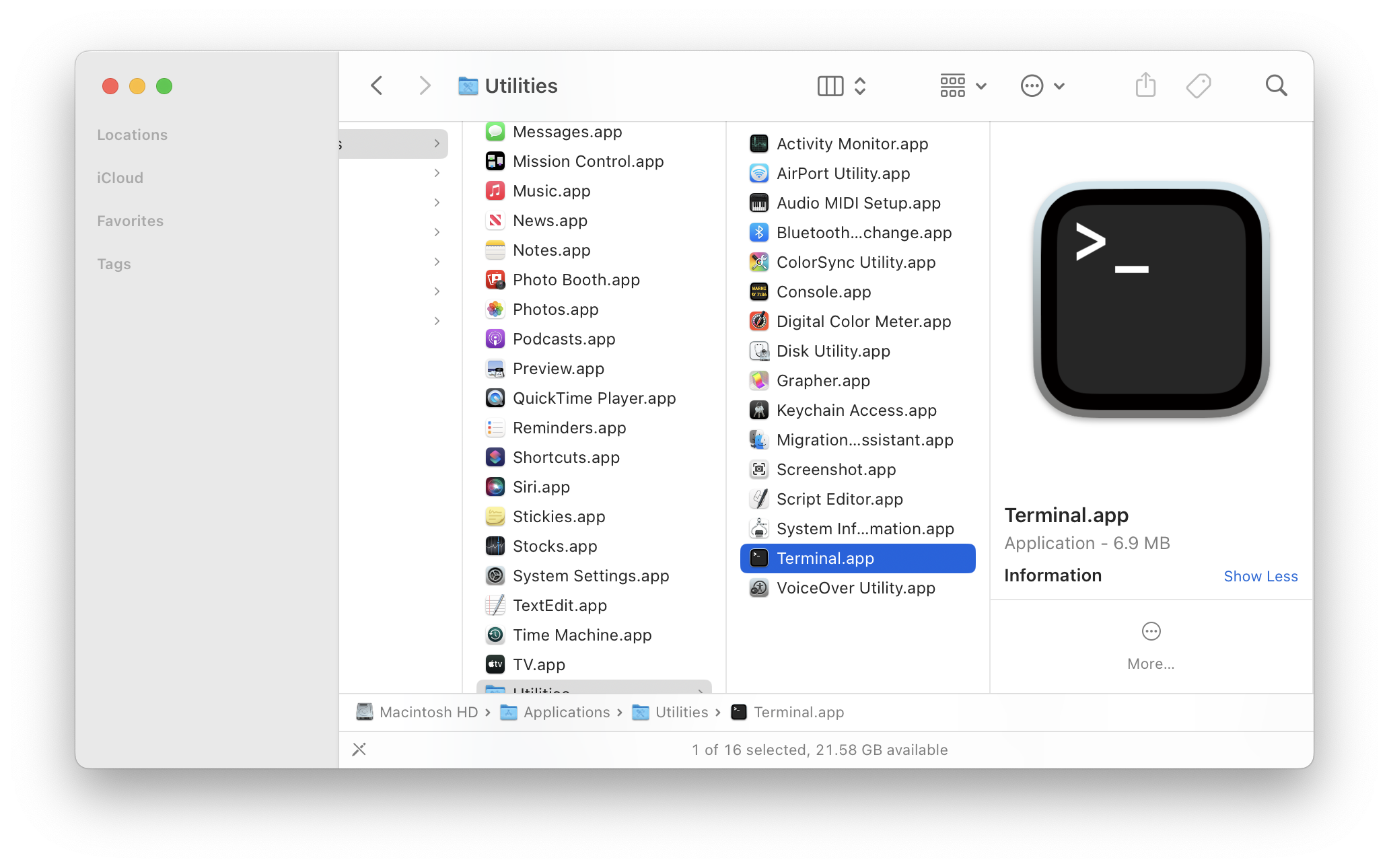Viewport: 1389px width, 868px height.
Task: Expand the highlighted first-column folder chevron
Action: point(437,143)
